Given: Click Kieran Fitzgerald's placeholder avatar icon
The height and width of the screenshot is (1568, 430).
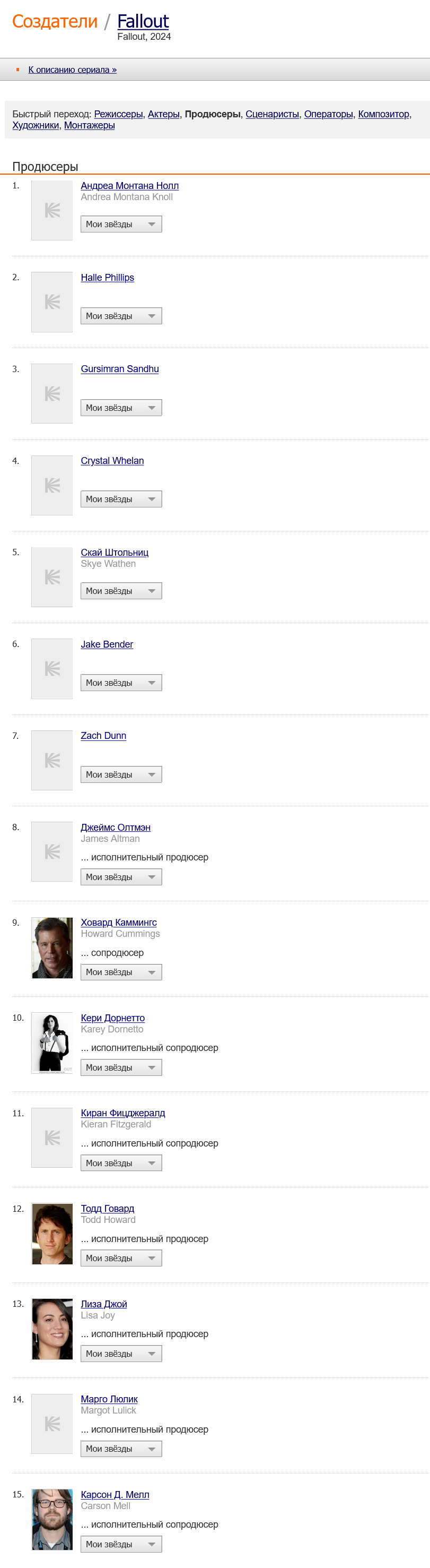Looking at the screenshot, I should [52, 1138].
